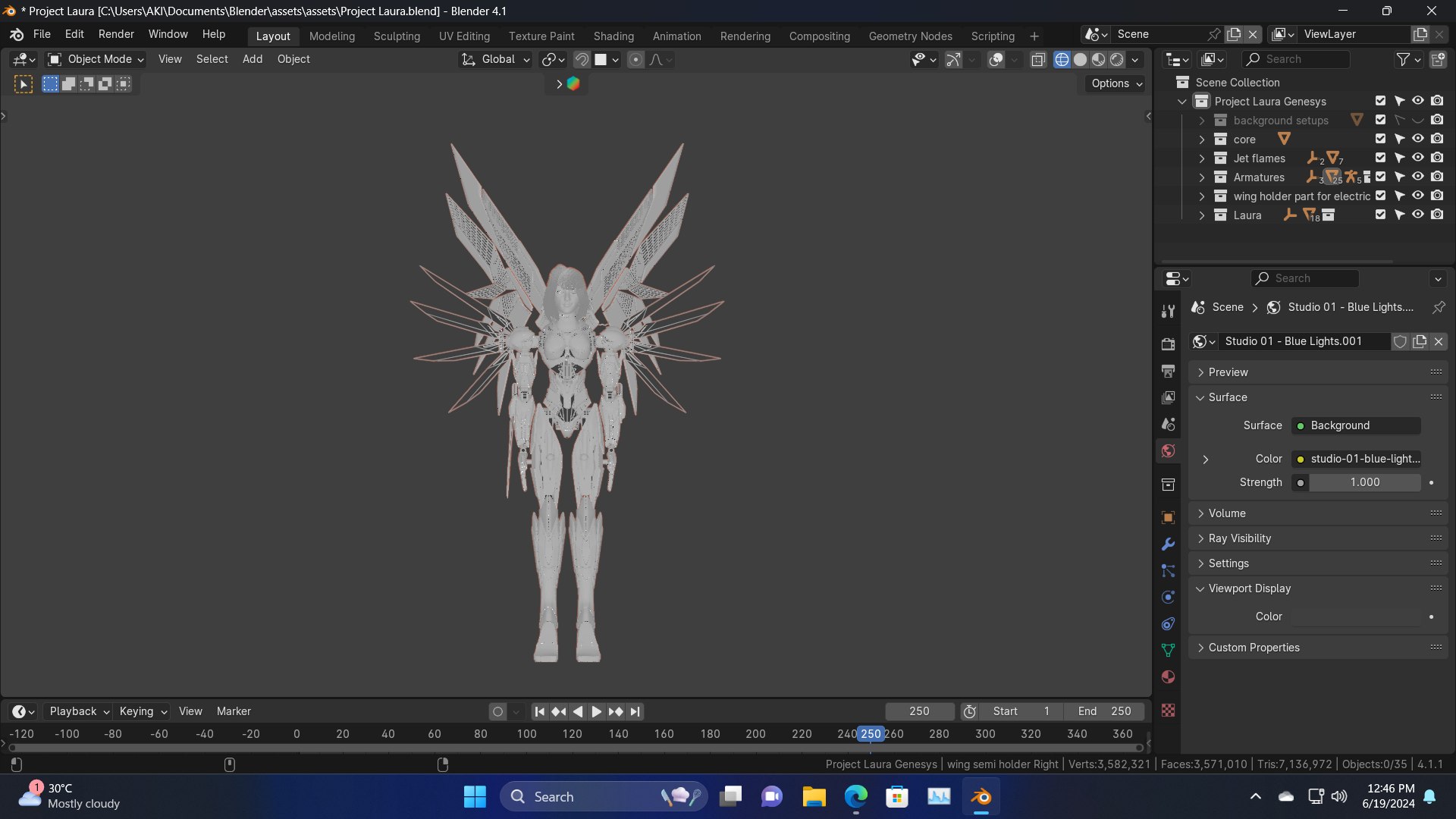Expand the Jet flames collection
The width and height of the screenshot is (1456, 819).
coord(1201,158)
